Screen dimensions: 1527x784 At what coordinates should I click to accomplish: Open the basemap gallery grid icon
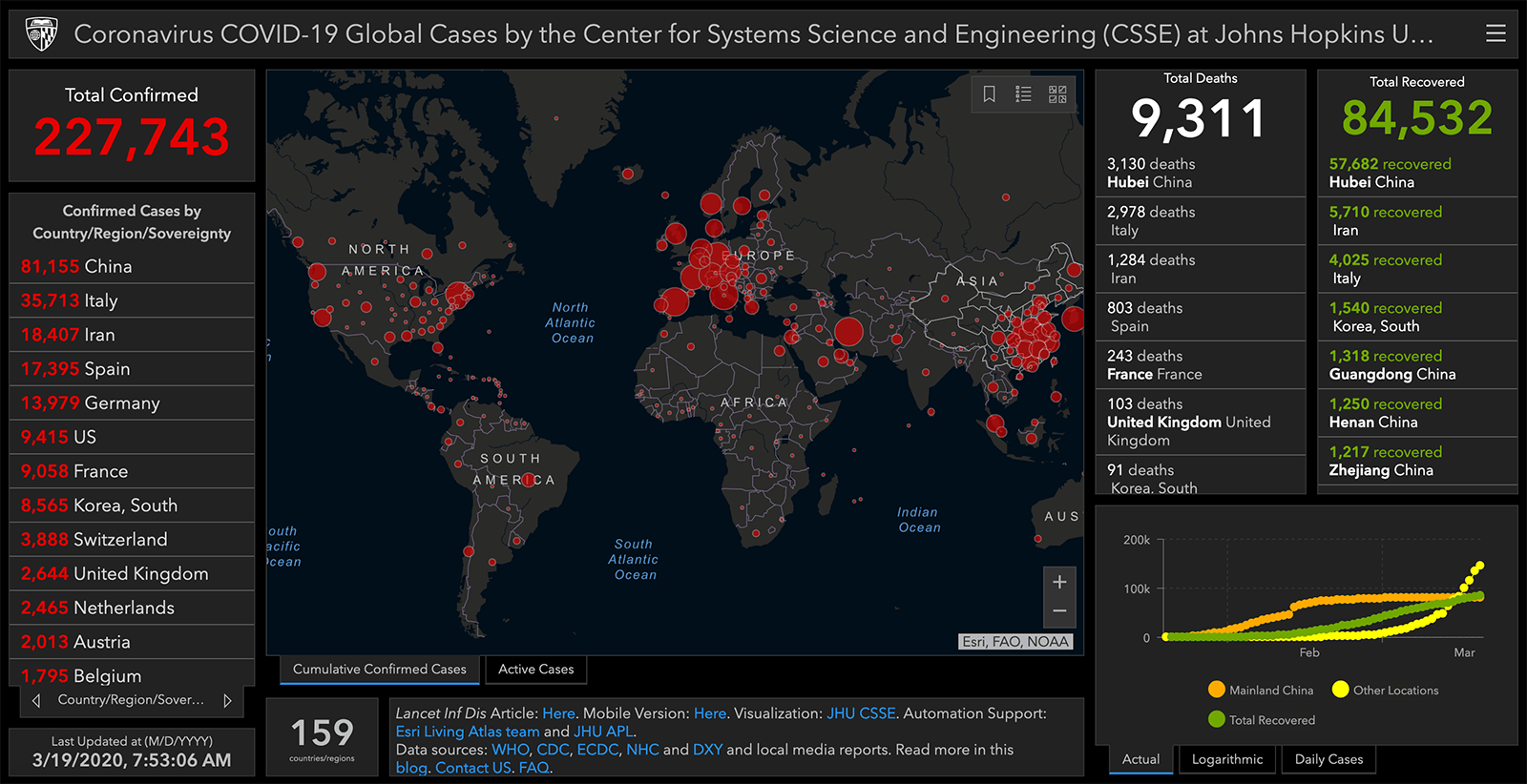(1057, 93)
